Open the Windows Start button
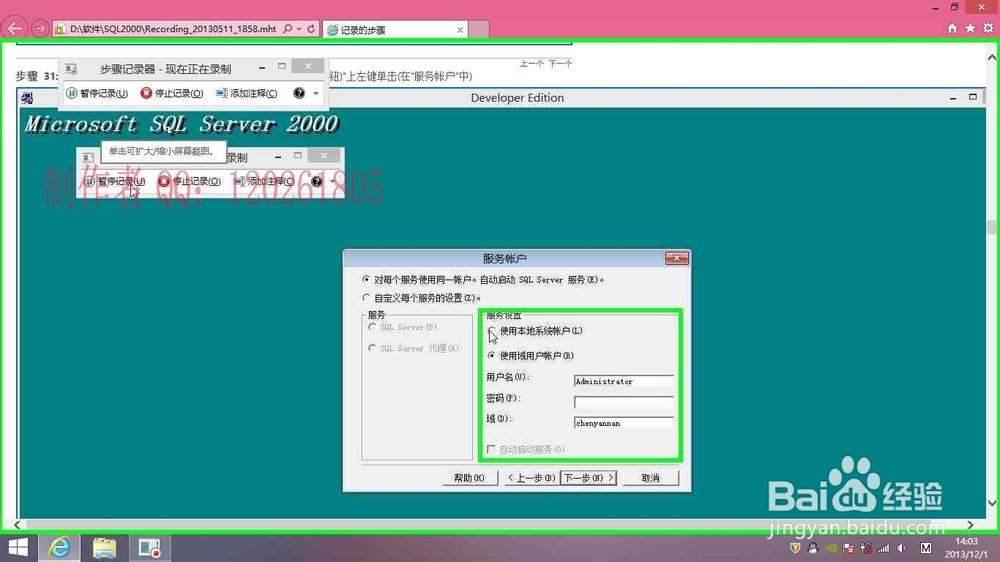 (18, 547)
